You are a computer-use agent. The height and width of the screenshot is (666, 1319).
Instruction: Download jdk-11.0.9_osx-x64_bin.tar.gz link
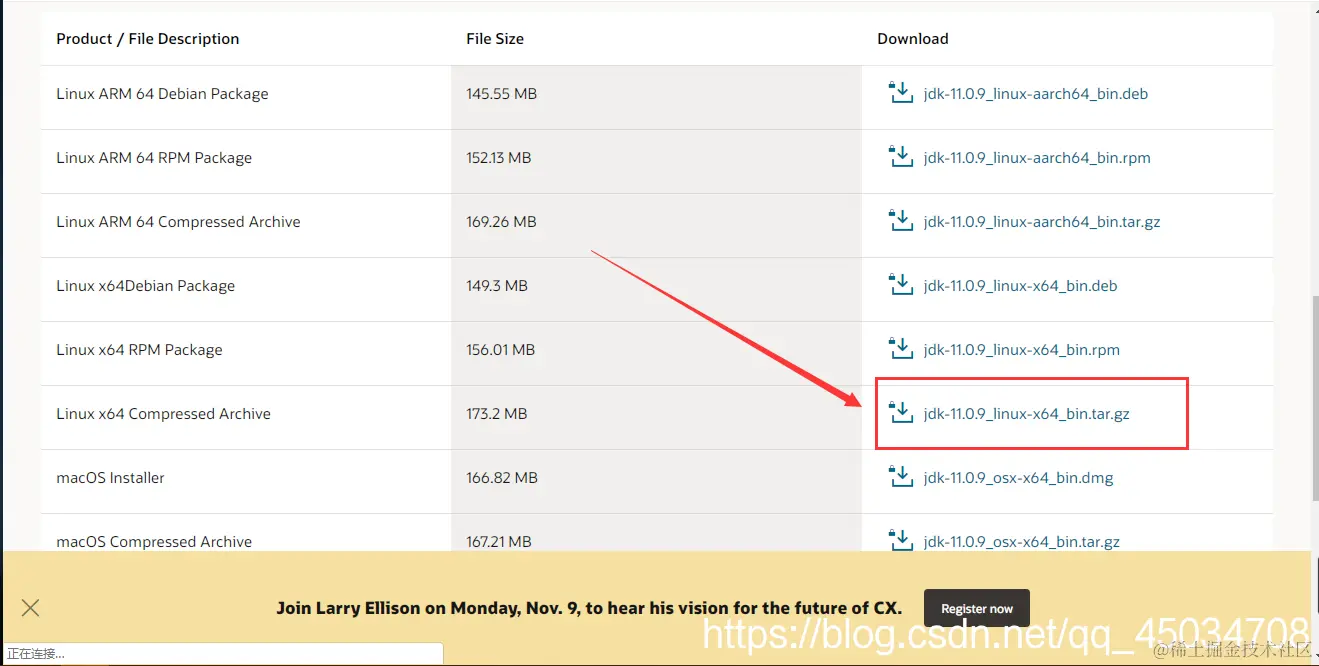pyautogui.click(x=1021, y=542)
